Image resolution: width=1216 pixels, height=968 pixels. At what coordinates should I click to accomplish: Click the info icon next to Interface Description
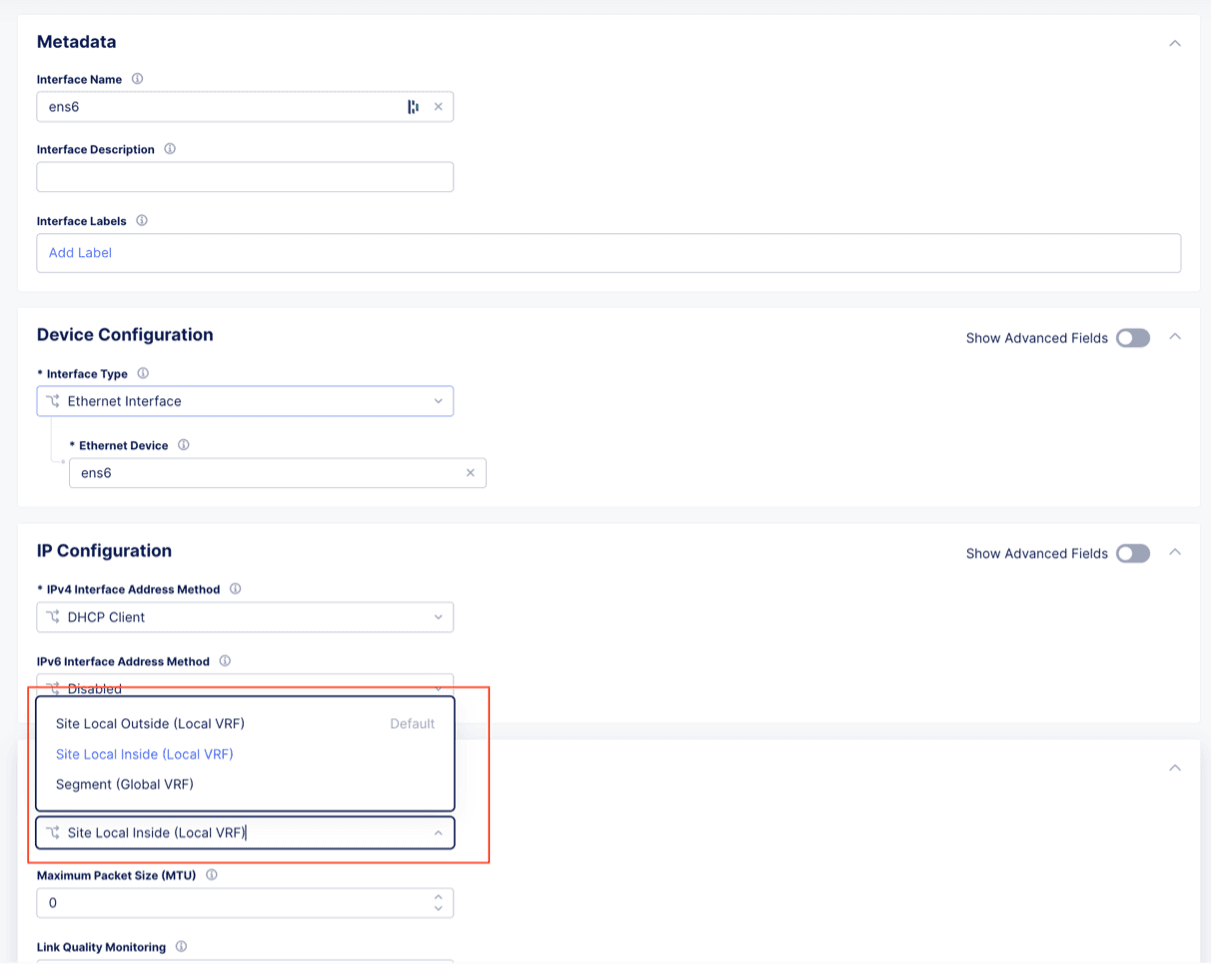(x=170, y=149)
